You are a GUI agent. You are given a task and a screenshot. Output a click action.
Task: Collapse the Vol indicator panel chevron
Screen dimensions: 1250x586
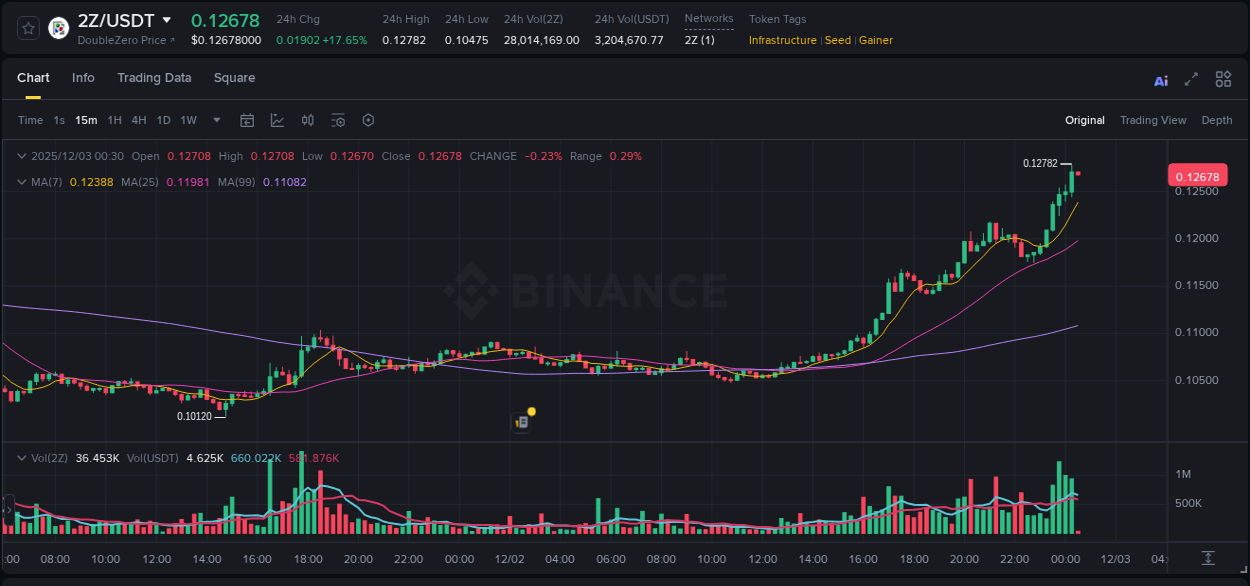coord(20,457)
